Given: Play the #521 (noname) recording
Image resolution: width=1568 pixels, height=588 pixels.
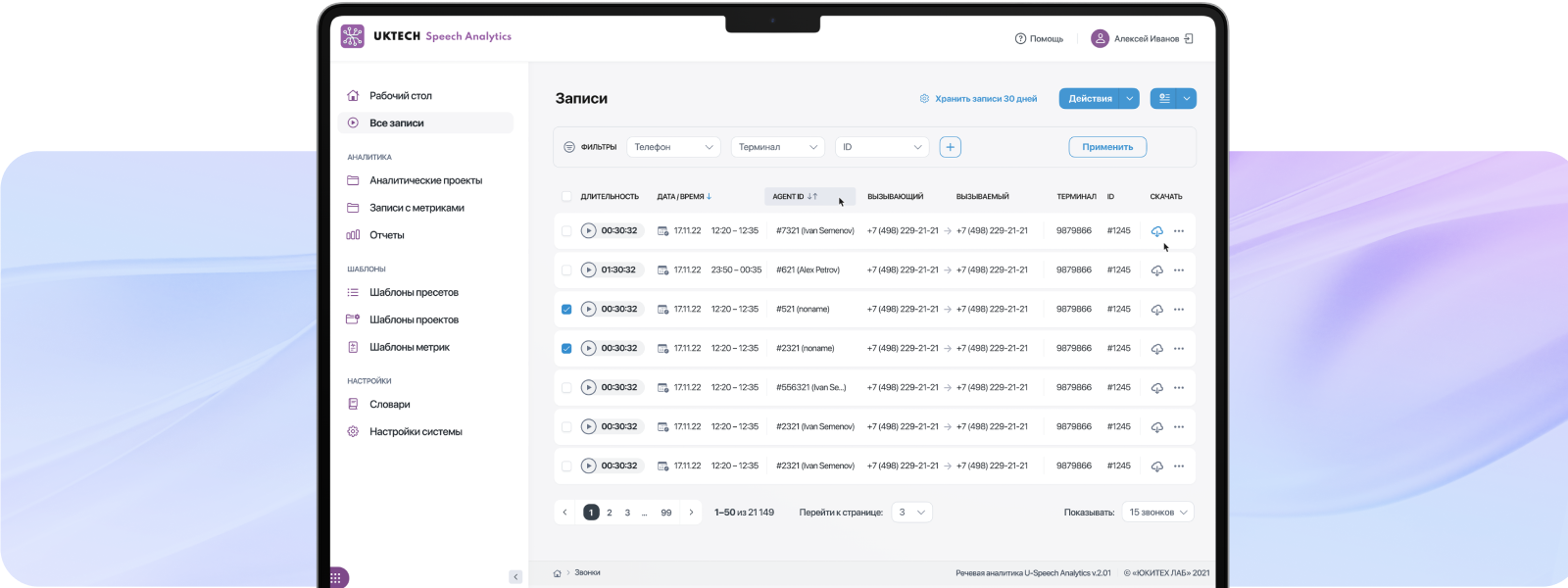Looking at the screenshot, I should (x=588, y=310).
